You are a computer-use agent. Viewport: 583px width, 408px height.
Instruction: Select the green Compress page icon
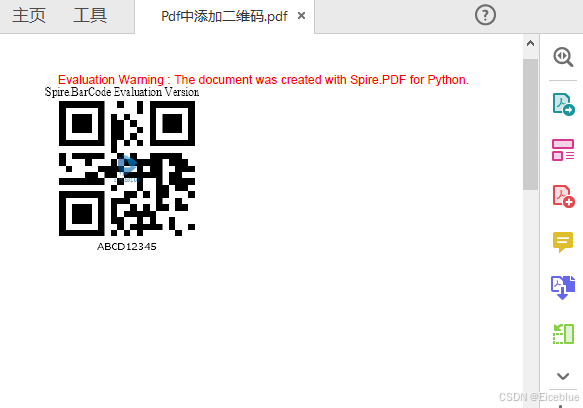coord(563,334)
